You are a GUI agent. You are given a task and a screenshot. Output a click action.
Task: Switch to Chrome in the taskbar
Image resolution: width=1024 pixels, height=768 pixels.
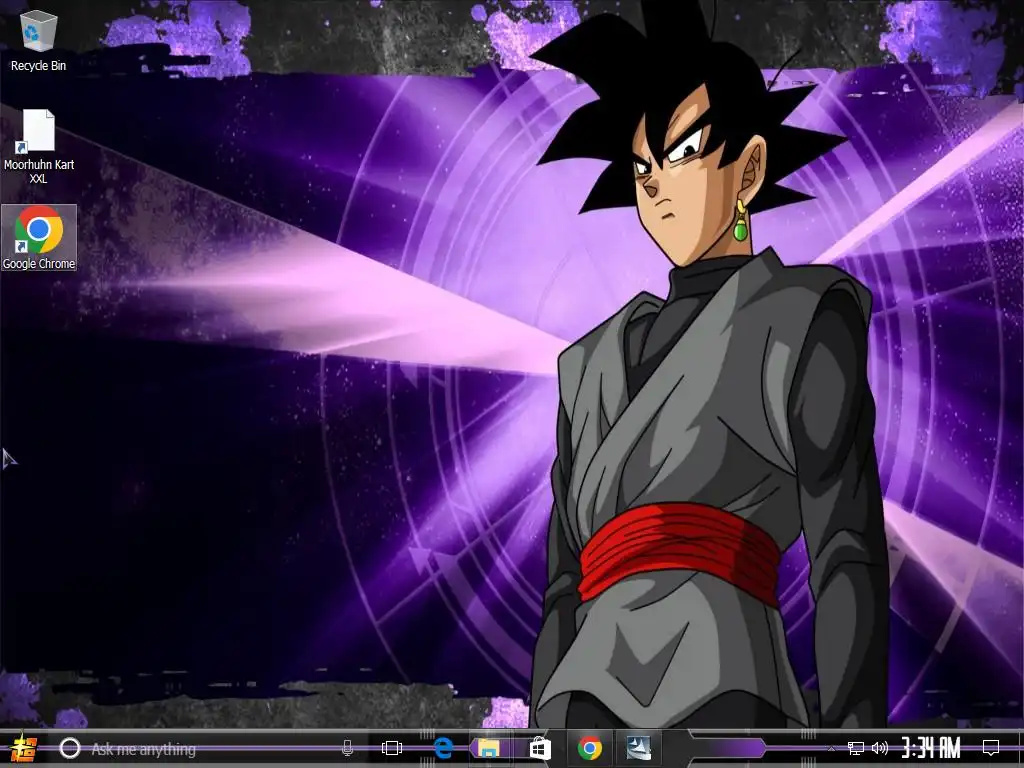coord(589,748)
